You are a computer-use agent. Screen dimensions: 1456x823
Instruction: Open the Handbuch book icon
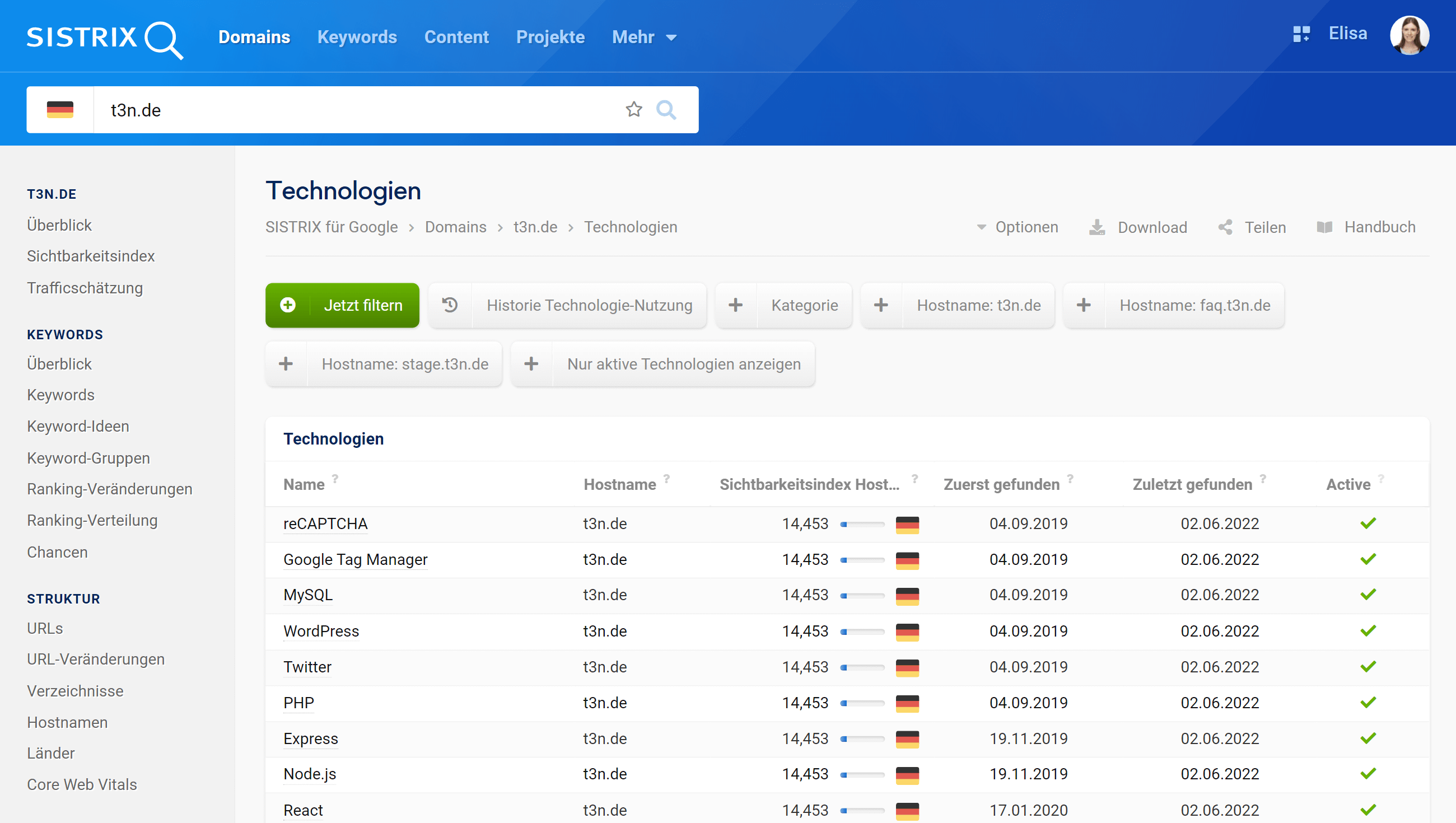(x=1324, y=227)
